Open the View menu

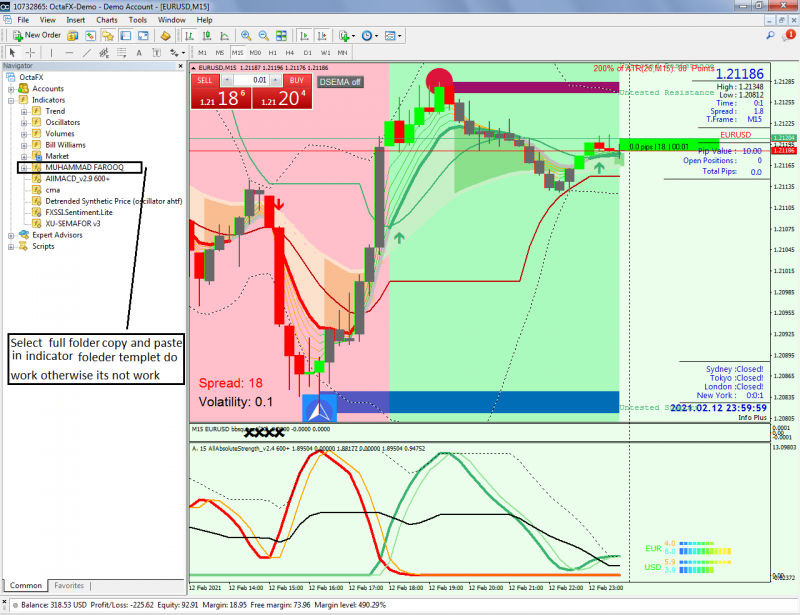47,20
